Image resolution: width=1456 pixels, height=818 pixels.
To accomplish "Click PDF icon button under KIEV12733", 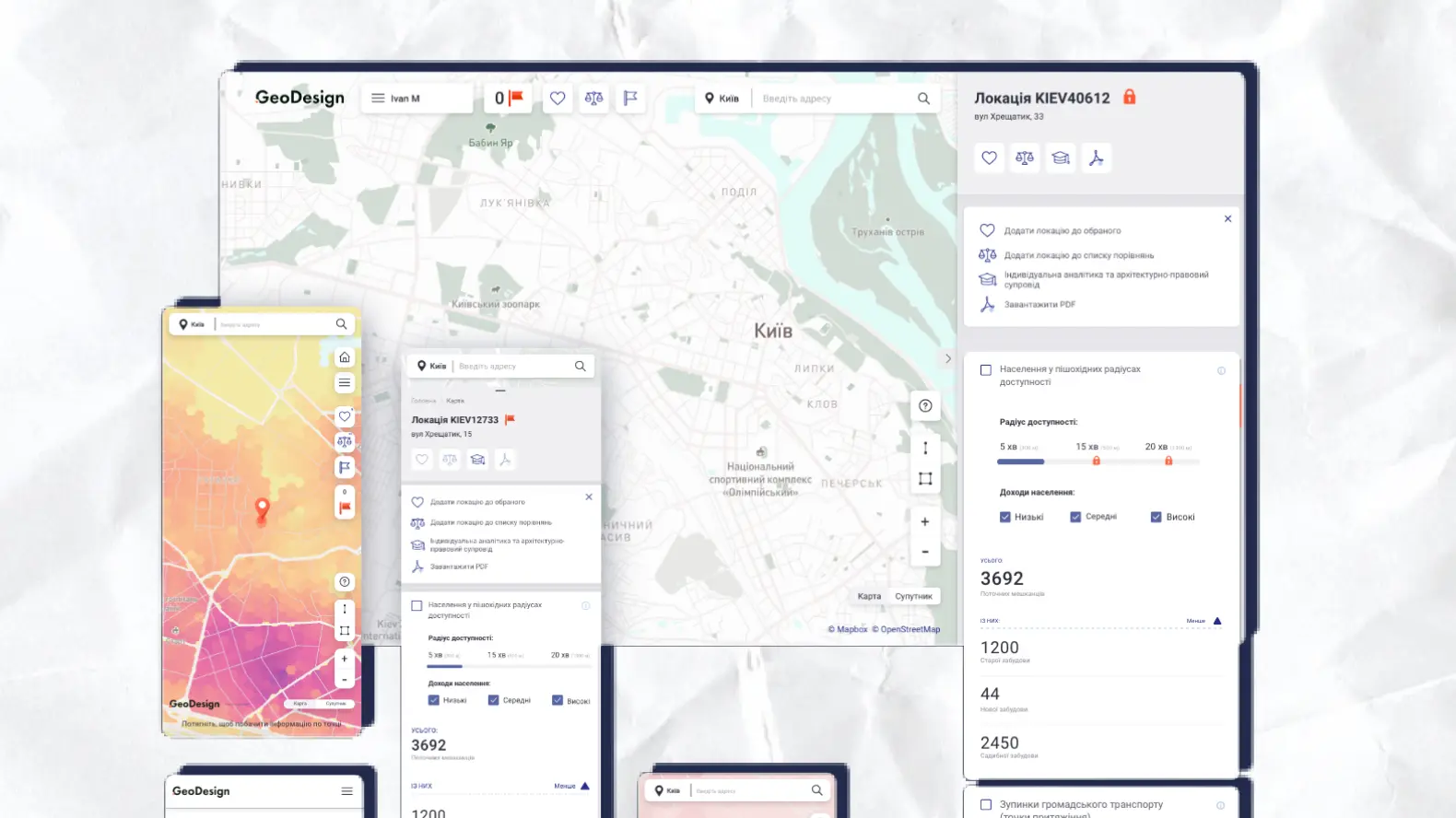I will pos(504,459).
